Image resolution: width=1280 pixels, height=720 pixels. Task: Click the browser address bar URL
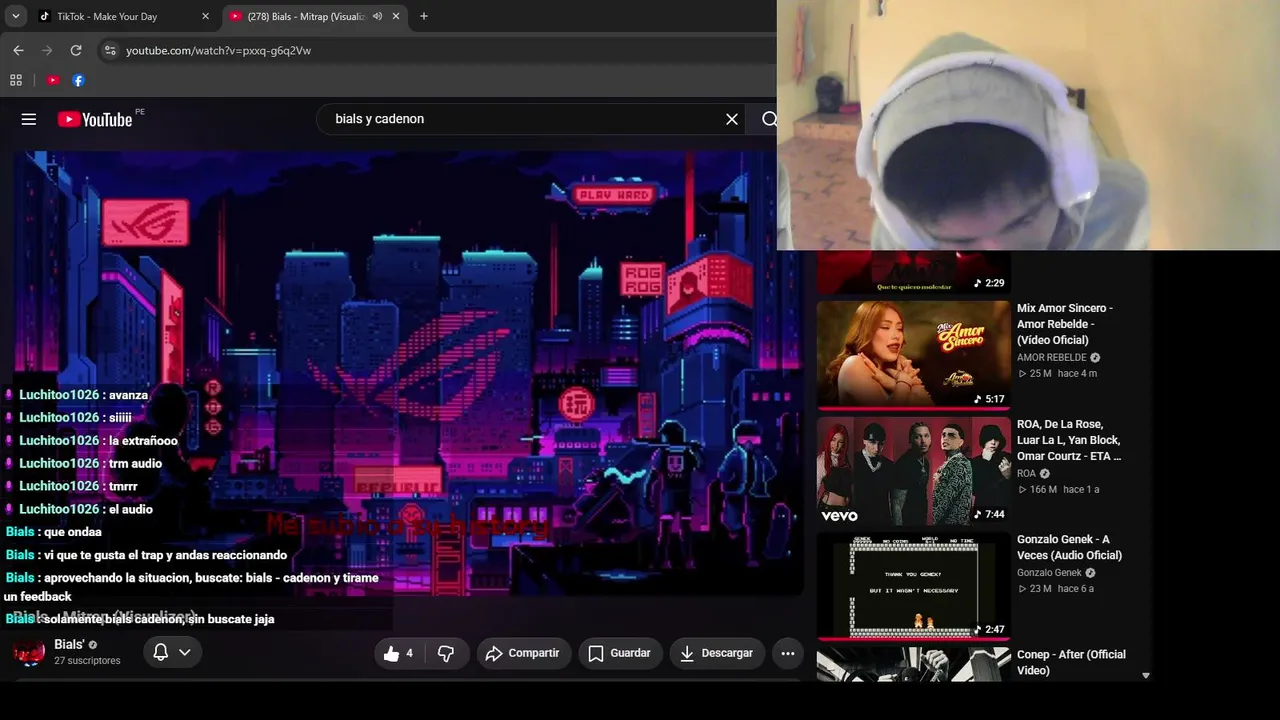tap(219, 50)
